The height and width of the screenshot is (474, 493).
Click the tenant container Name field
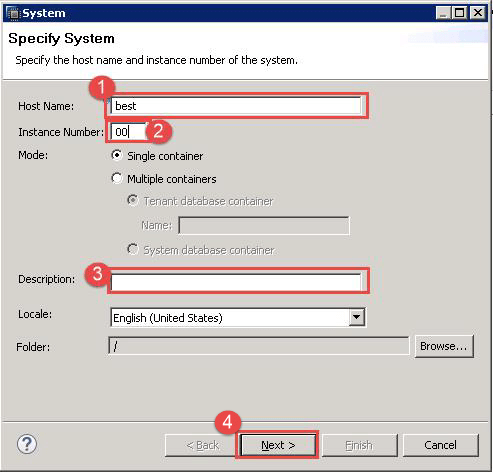click(x=264, y=225)
